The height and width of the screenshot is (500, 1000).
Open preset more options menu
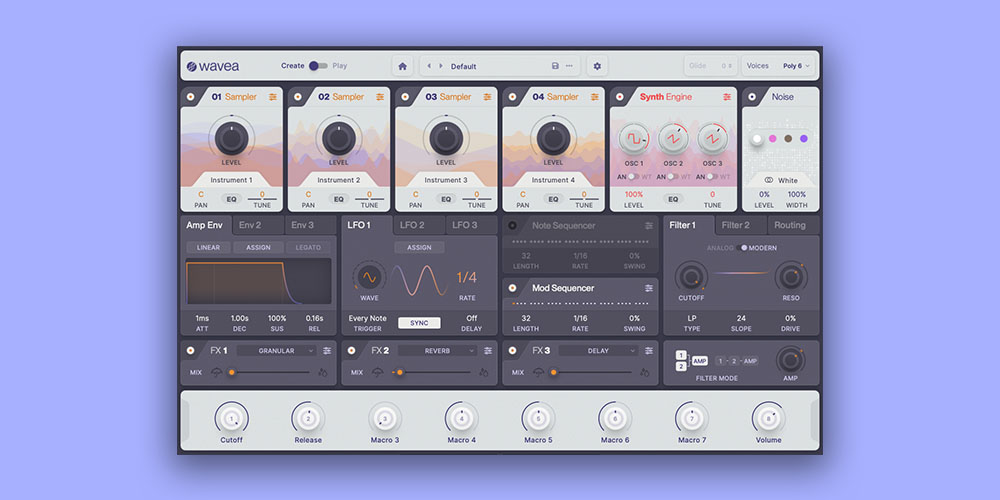pos(569,66)
